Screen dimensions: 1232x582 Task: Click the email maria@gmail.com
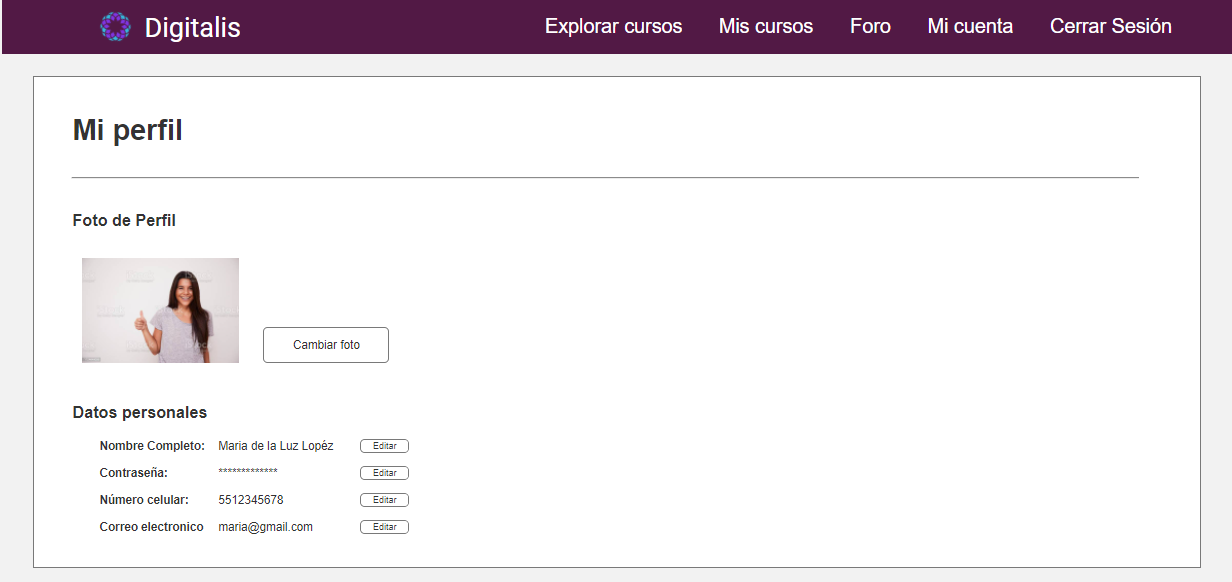266,527
